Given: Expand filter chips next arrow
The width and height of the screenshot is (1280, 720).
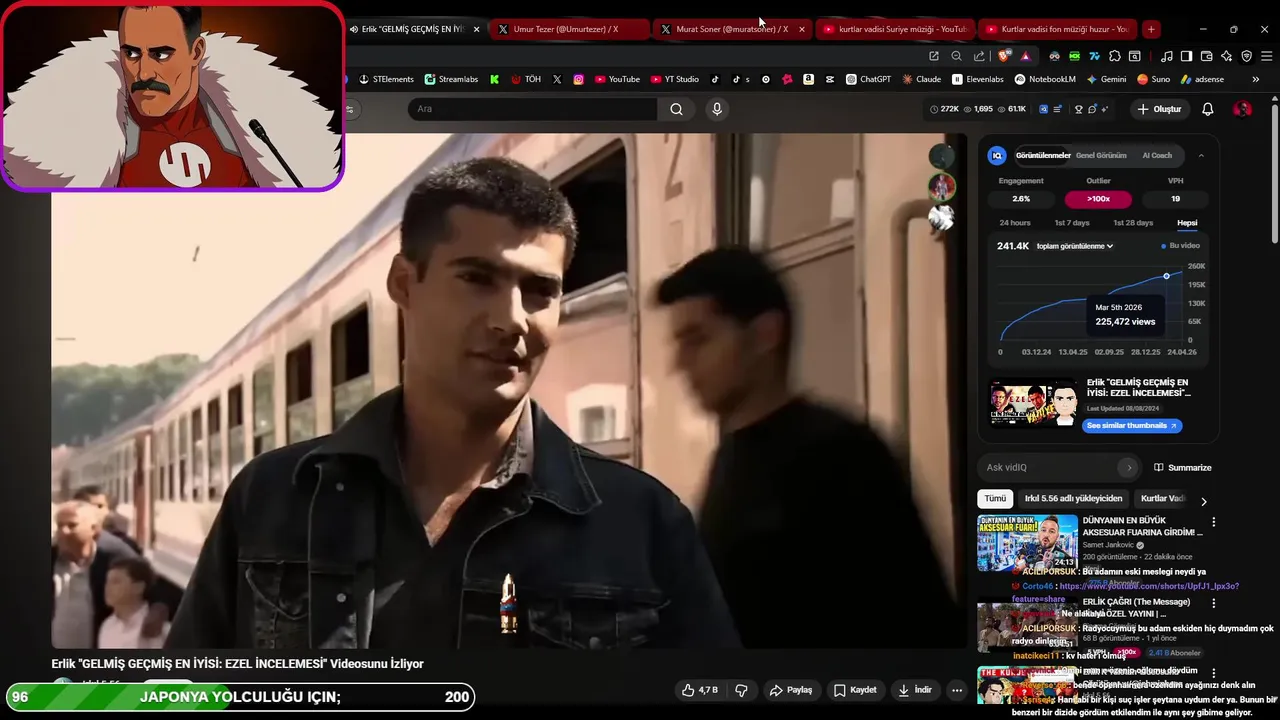Looking at the screenshot, I should point(1204,501).
